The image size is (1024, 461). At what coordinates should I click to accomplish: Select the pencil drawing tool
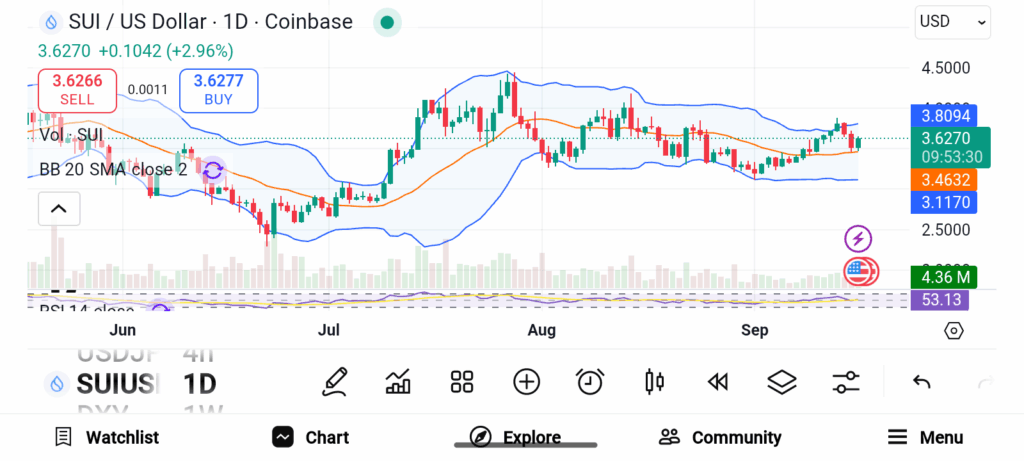coord(335,381)
